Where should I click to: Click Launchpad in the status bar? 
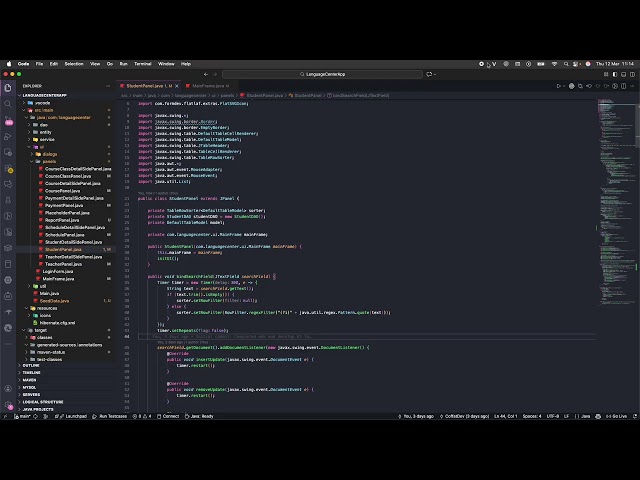73,416
